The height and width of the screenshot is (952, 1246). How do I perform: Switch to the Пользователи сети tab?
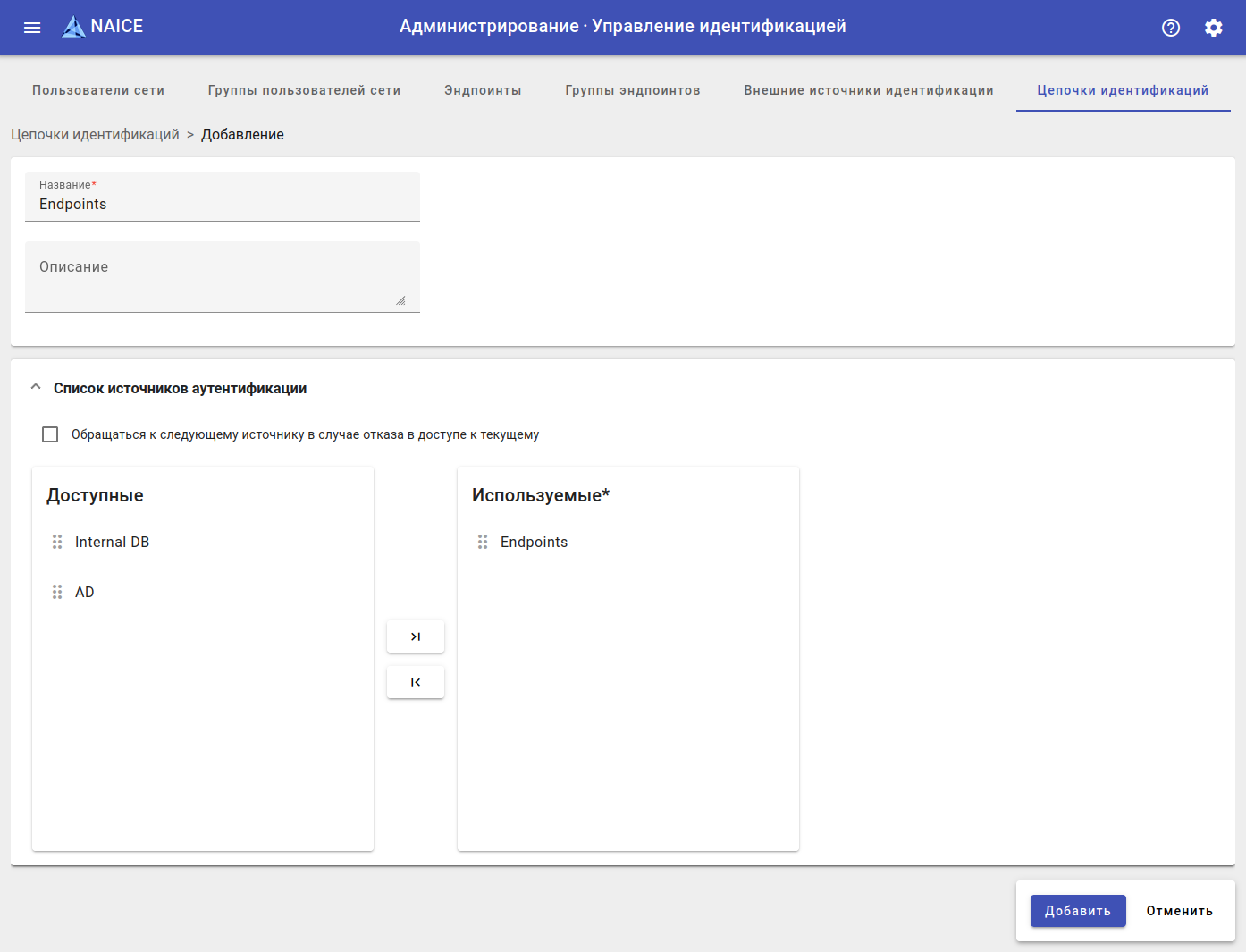click(x=98, y=90)
